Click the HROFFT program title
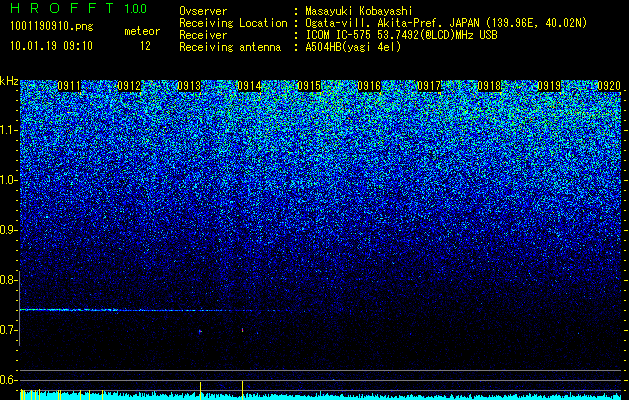This screenshot has height=400, width=629. (x=61, y=8)
